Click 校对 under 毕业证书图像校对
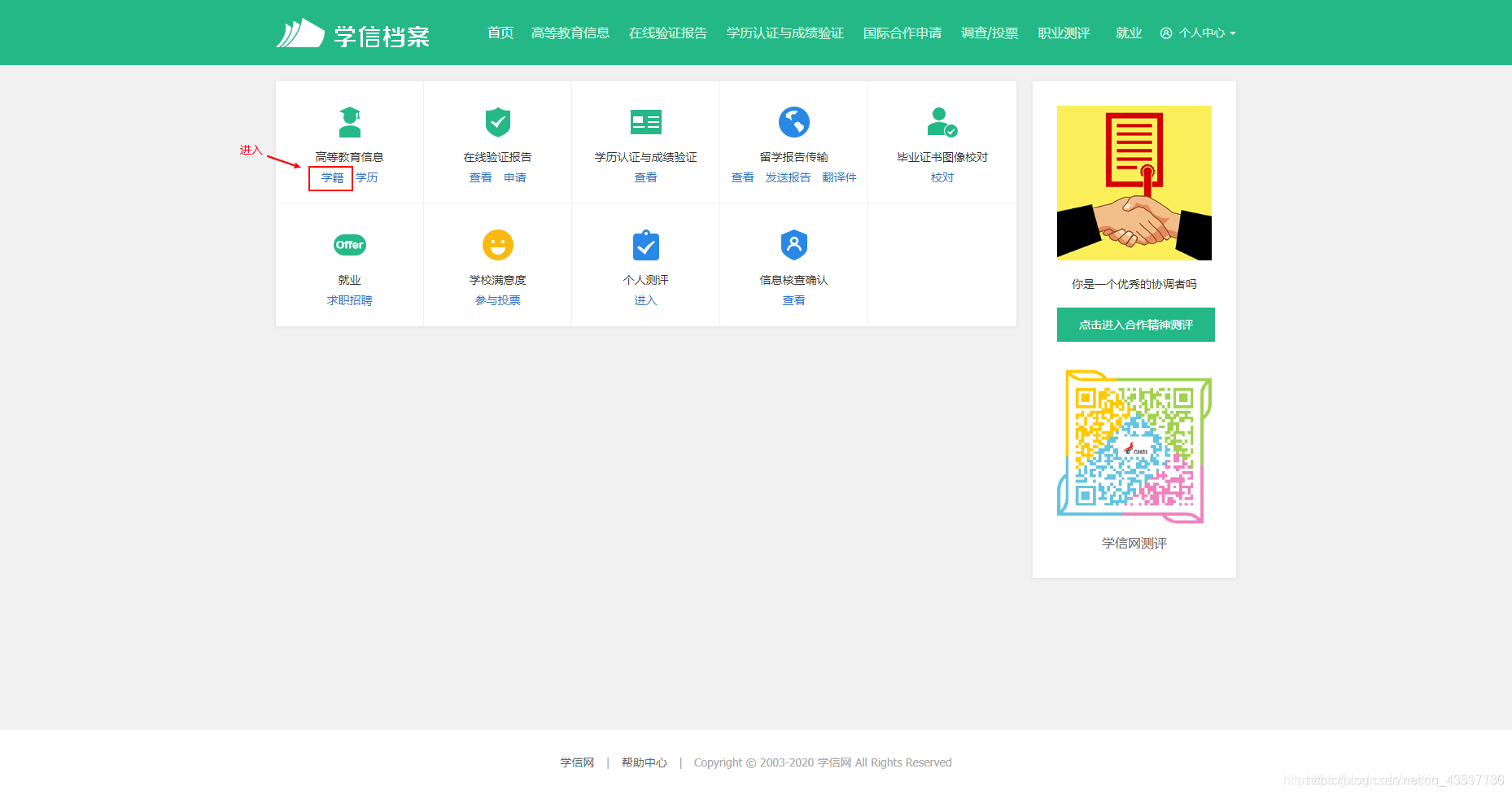Viewport: 1512px width, 795px height. click(x=942, y=177)
